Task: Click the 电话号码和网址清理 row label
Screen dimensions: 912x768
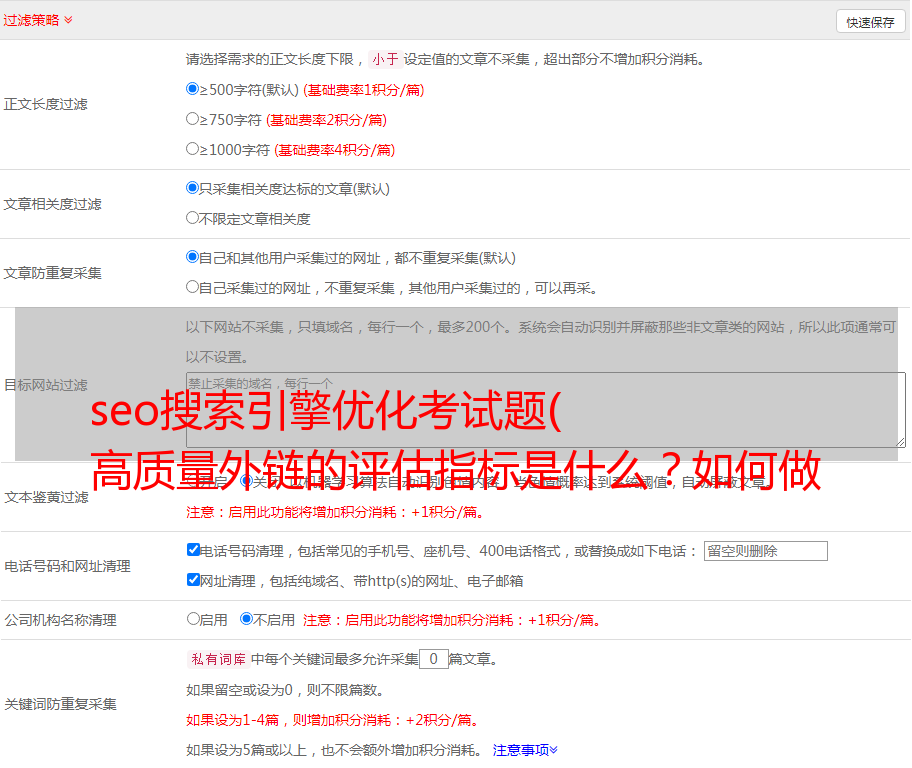Action: click(x=67, y=566)
